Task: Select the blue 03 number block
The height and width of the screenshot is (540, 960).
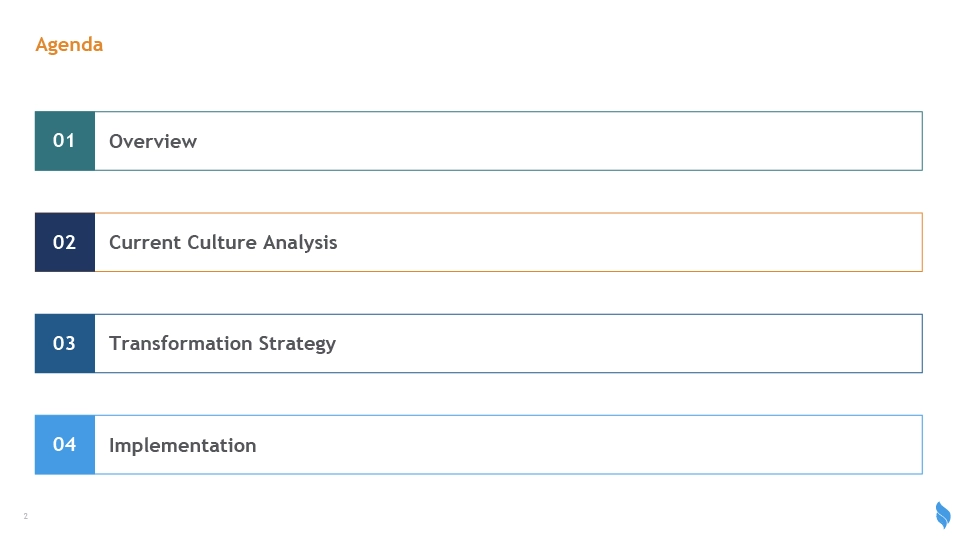Action: (65, 343)
